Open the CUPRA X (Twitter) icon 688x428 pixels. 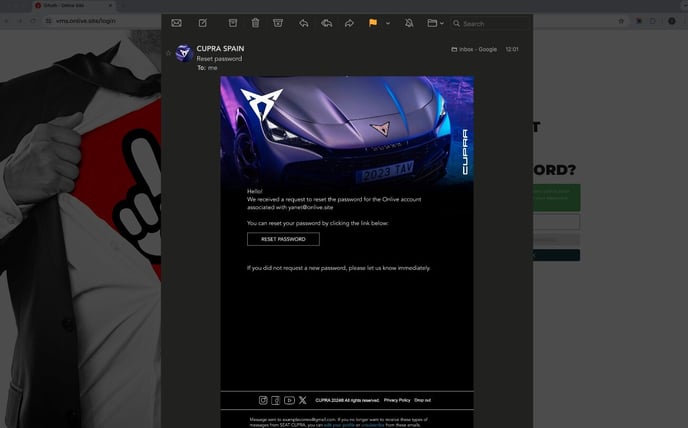coord(302,400)
